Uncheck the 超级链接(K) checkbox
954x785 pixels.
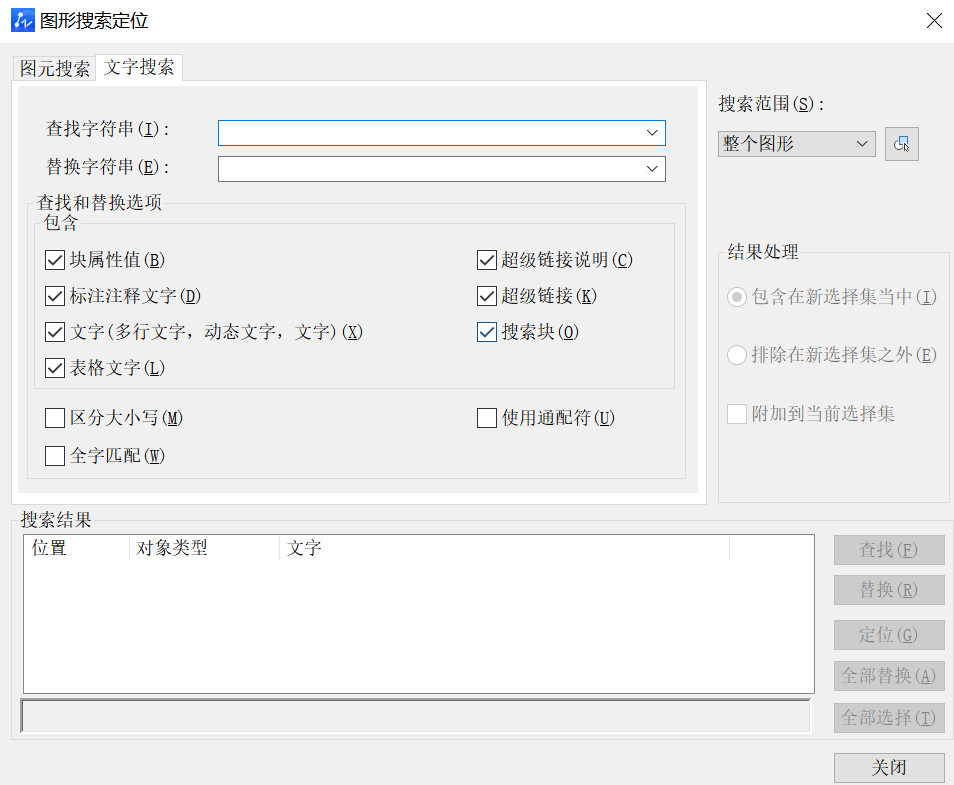point(487,296)
